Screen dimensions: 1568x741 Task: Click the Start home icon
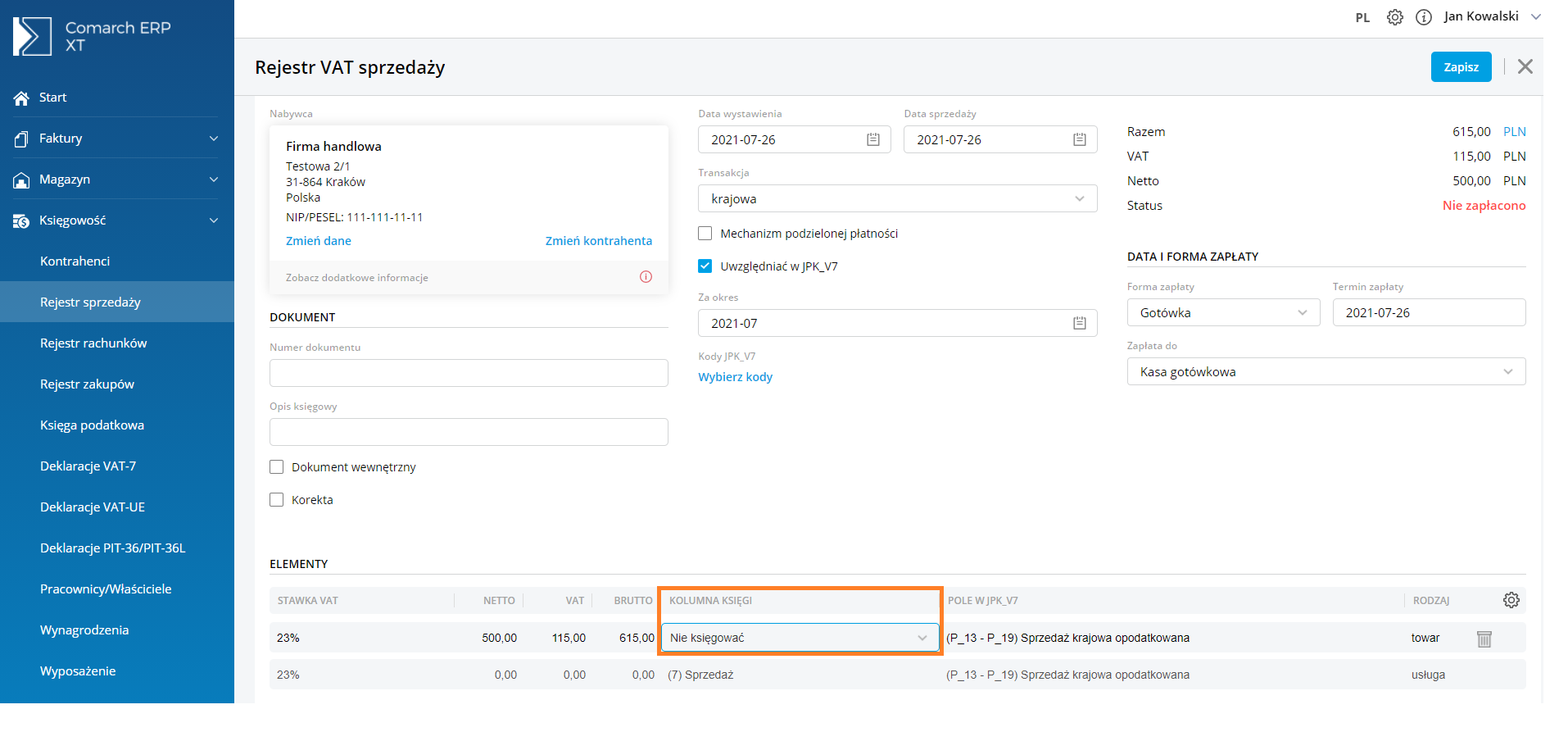pyautogui.click(x=22, y=98)
